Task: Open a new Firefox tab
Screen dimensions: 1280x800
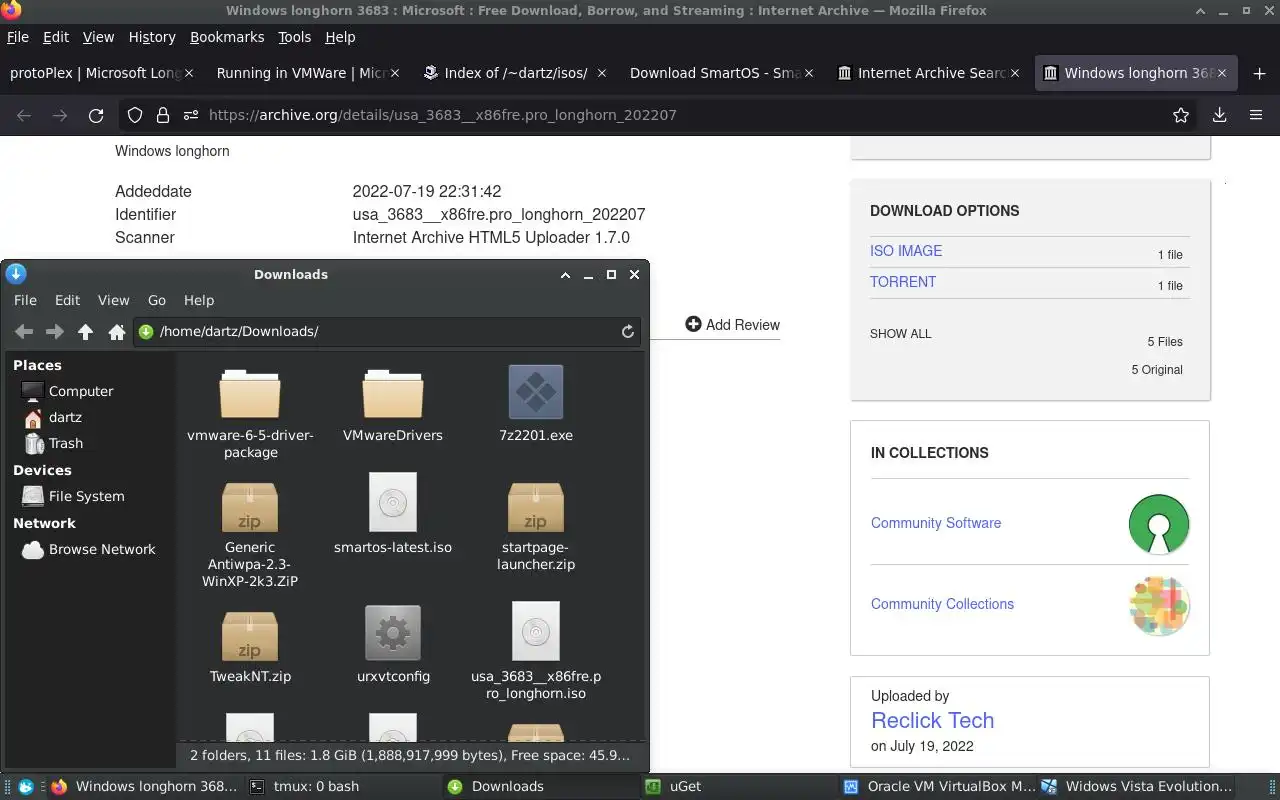Action: pos(1259,73)
